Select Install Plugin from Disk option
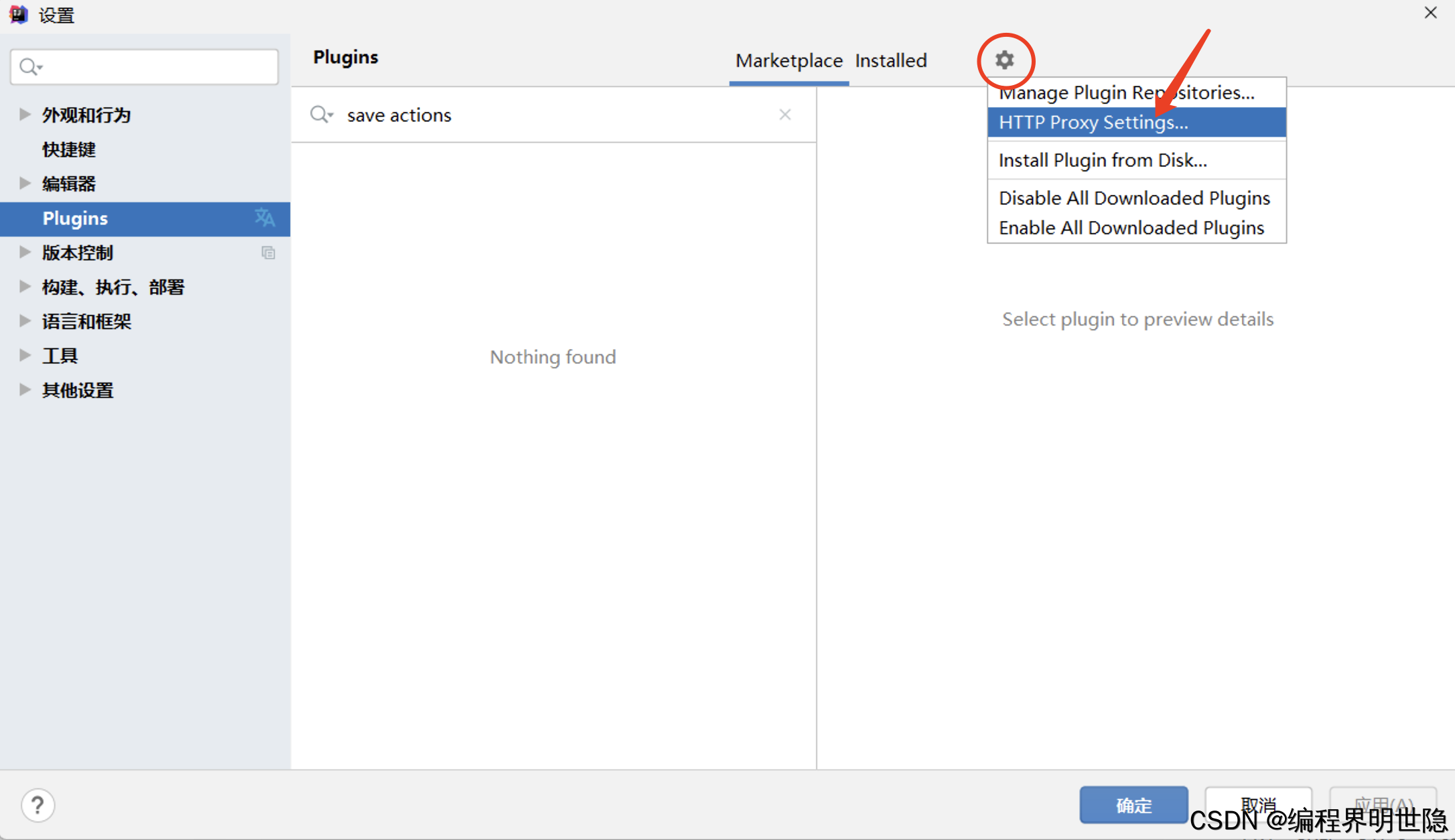1455x840 pixels. [1103, 160]
